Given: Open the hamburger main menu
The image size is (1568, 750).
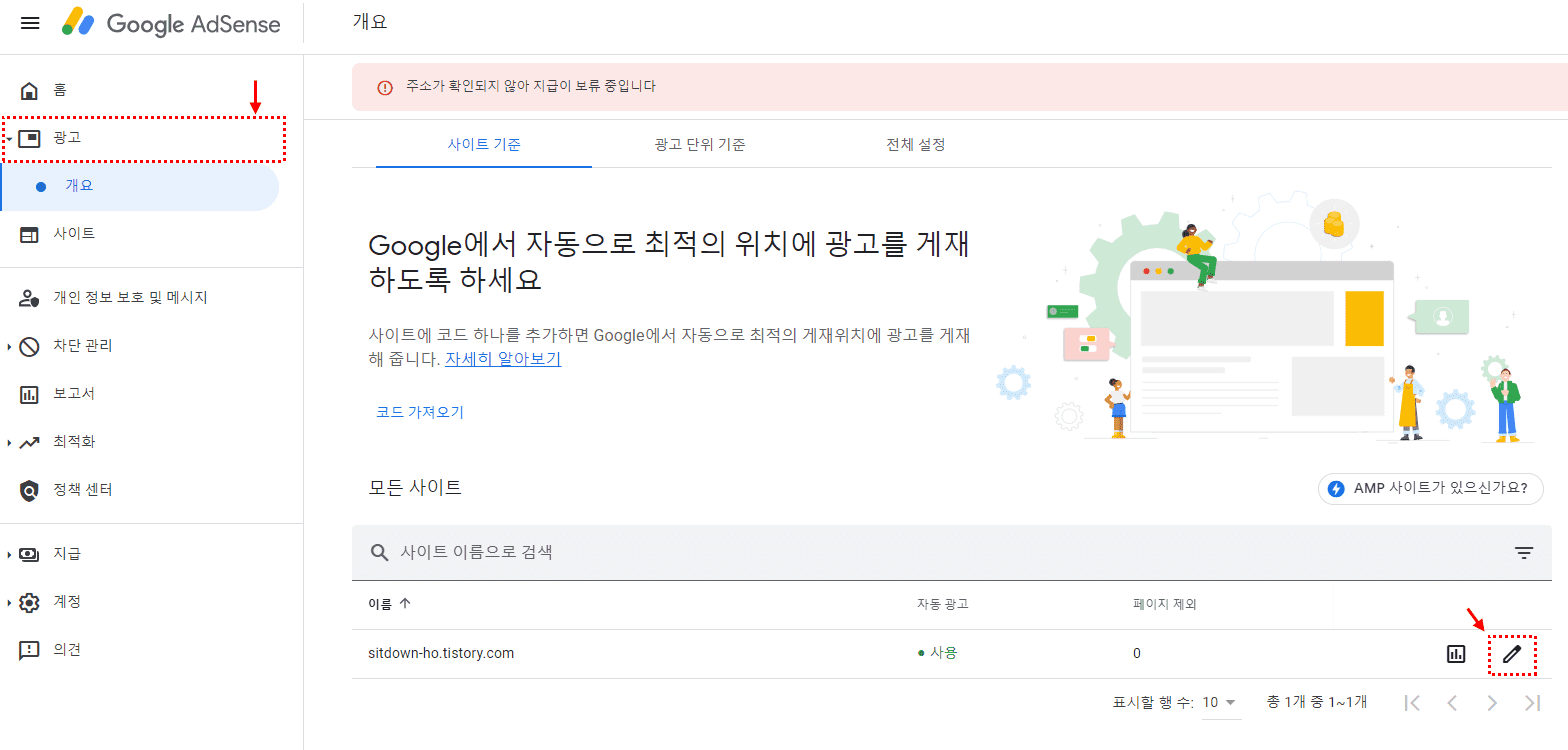Looking at the screenshot, I should pos(30,23).
